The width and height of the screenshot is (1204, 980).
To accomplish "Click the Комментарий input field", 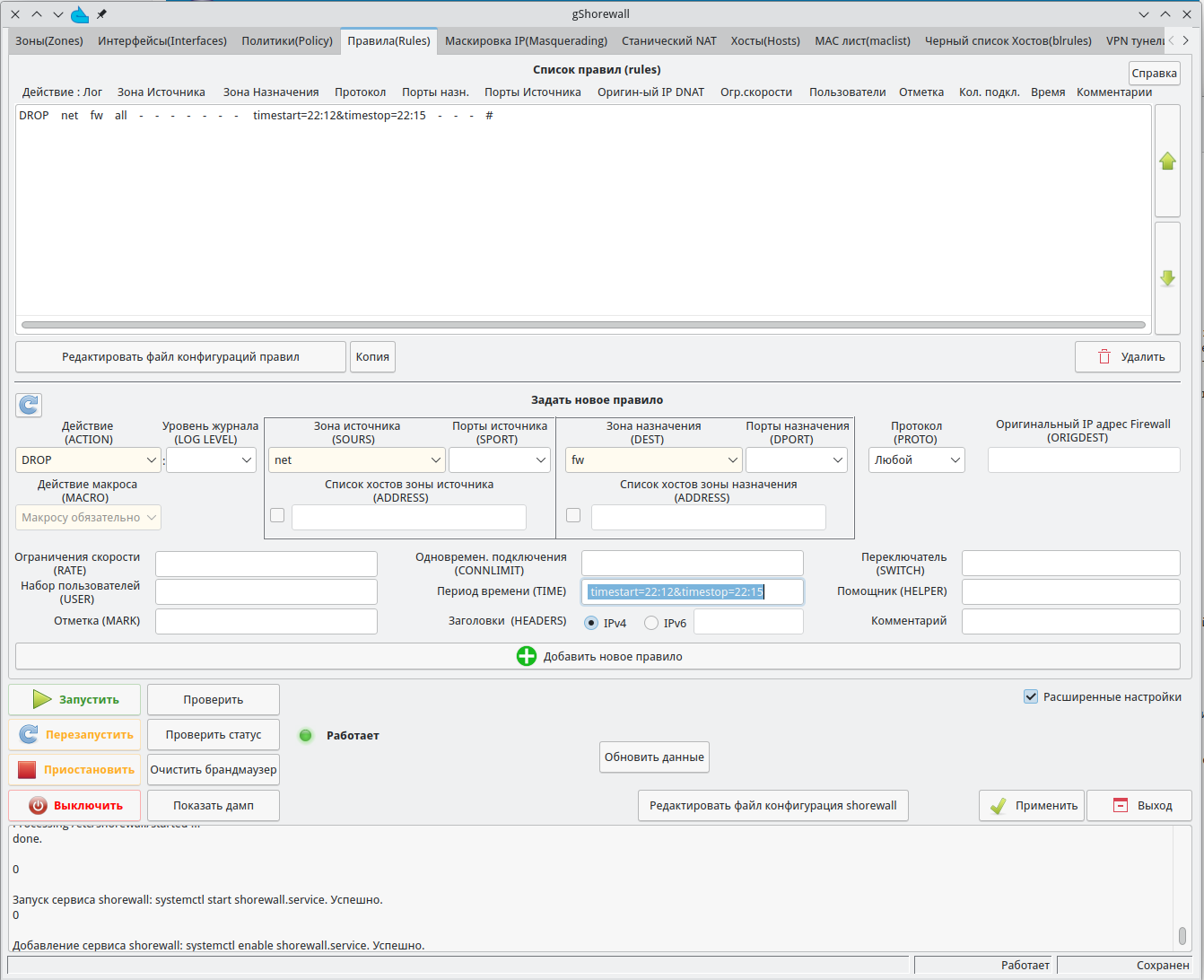I will coord(1070,621).
